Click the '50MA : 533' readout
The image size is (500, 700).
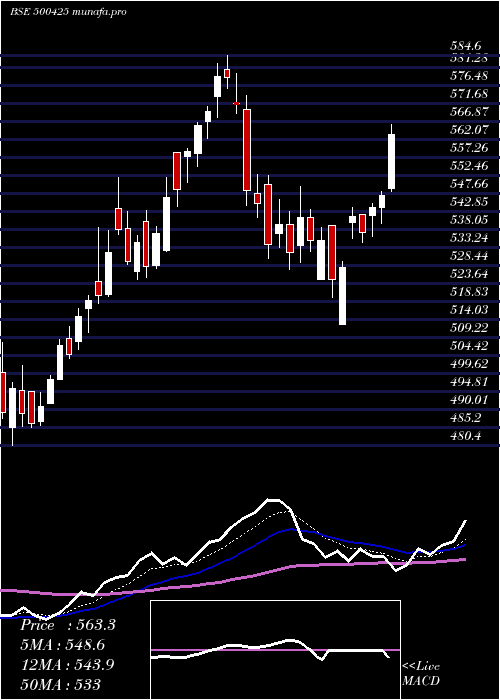(x=60, y=684)
